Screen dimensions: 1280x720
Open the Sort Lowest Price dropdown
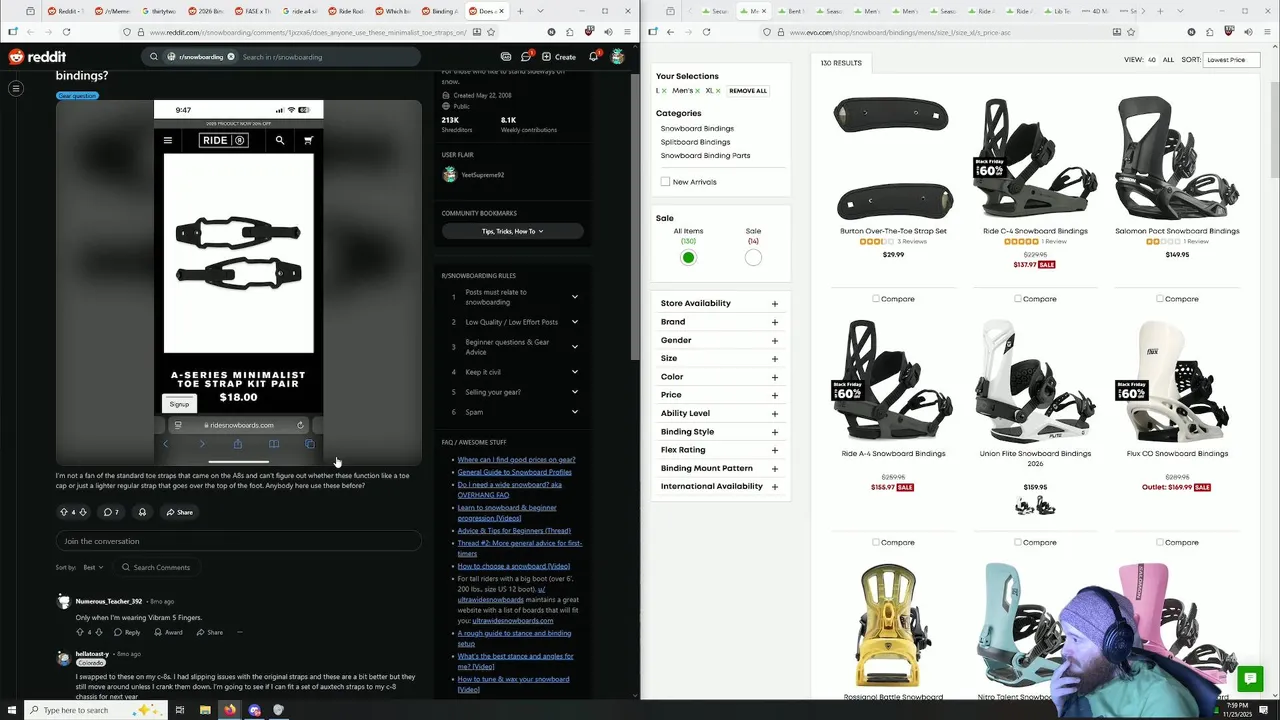[x=1231, y=60]
